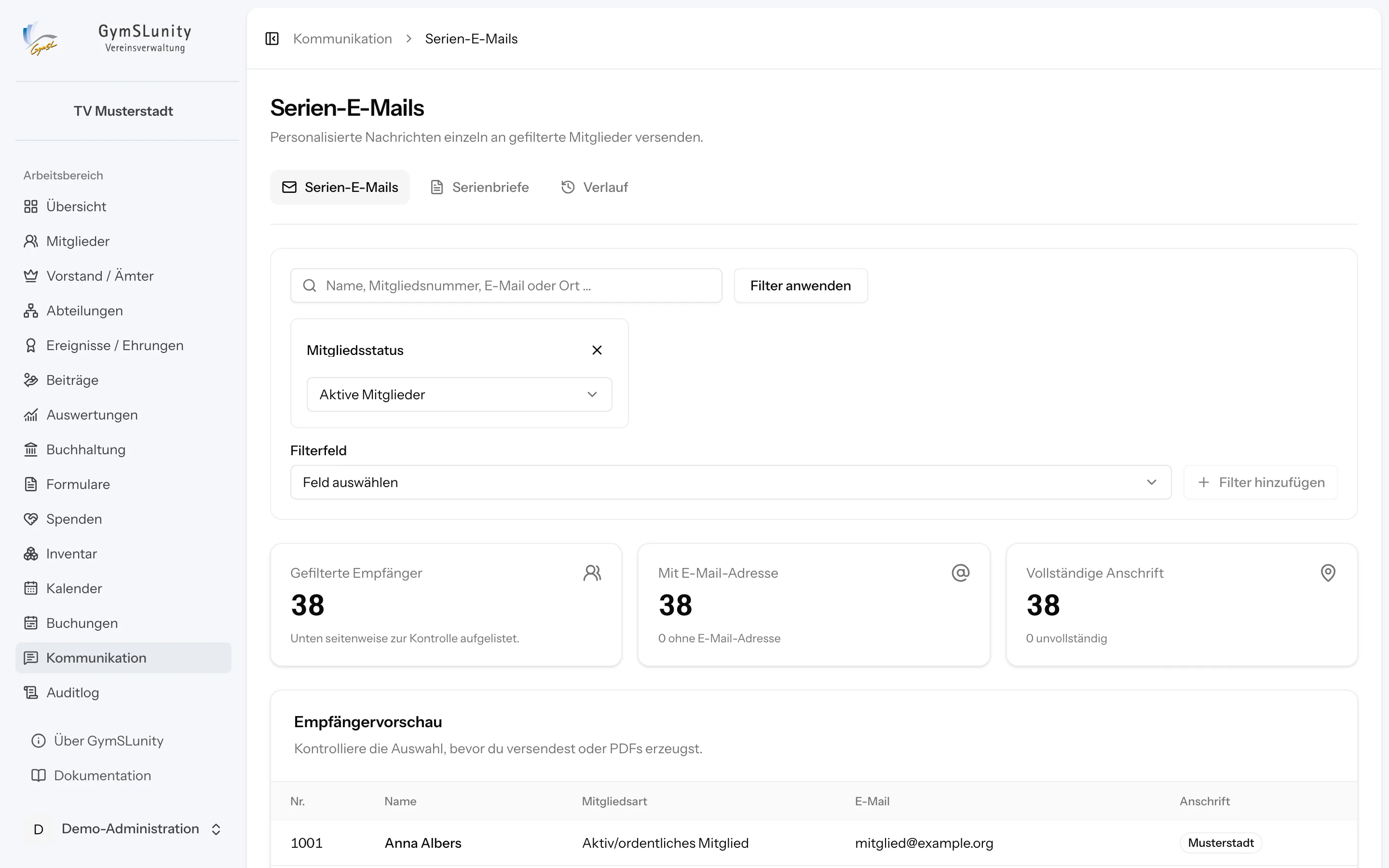Click the Mit E-Mail-Adresse card

click(x=814, y=605)
